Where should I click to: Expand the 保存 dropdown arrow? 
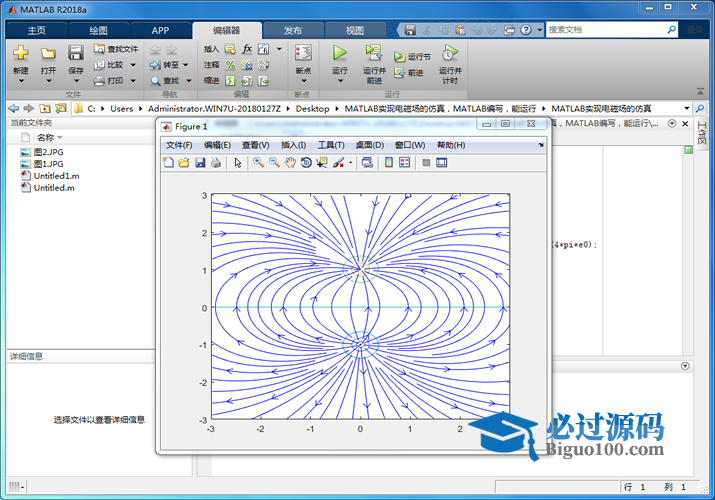tap(76, 81)
